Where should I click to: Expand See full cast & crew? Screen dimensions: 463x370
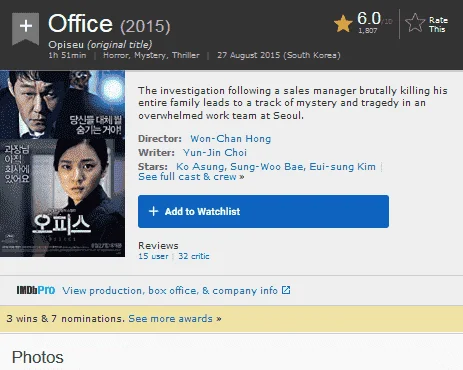(191, 177)
